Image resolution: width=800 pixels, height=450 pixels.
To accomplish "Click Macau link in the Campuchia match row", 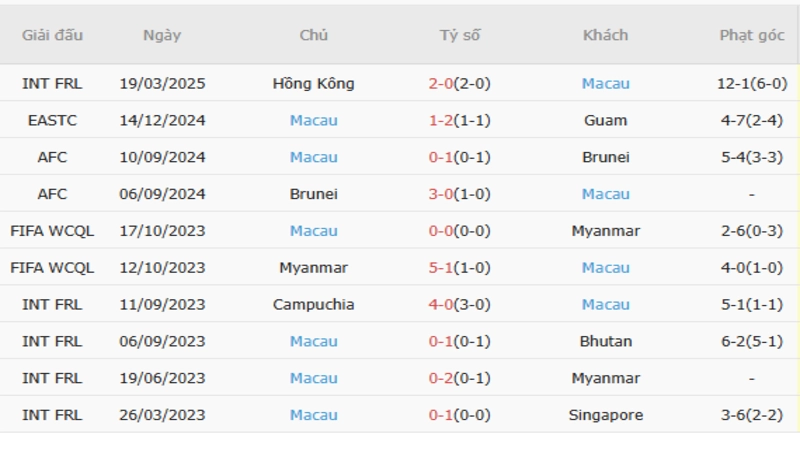I will click(605, 305).
